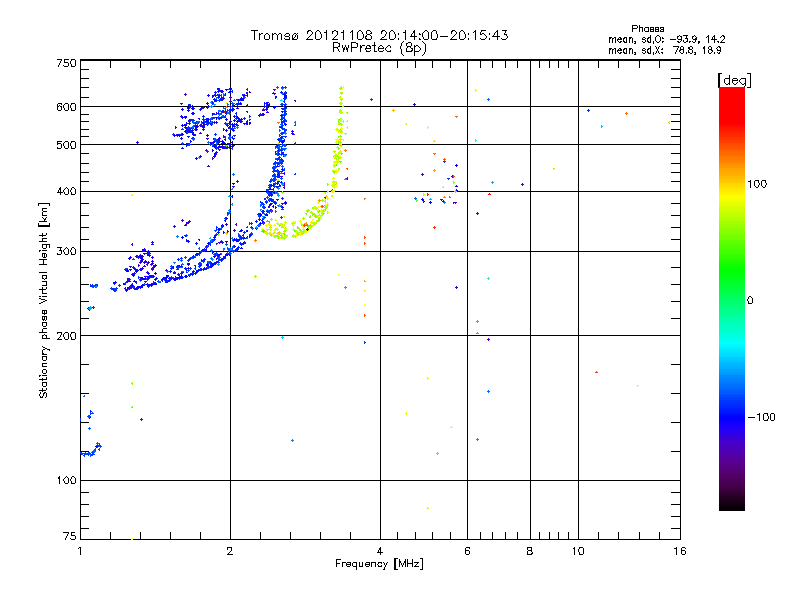Click the 'mean, sd,X: 78.8, 18.9' line

[x=664, y=50]
